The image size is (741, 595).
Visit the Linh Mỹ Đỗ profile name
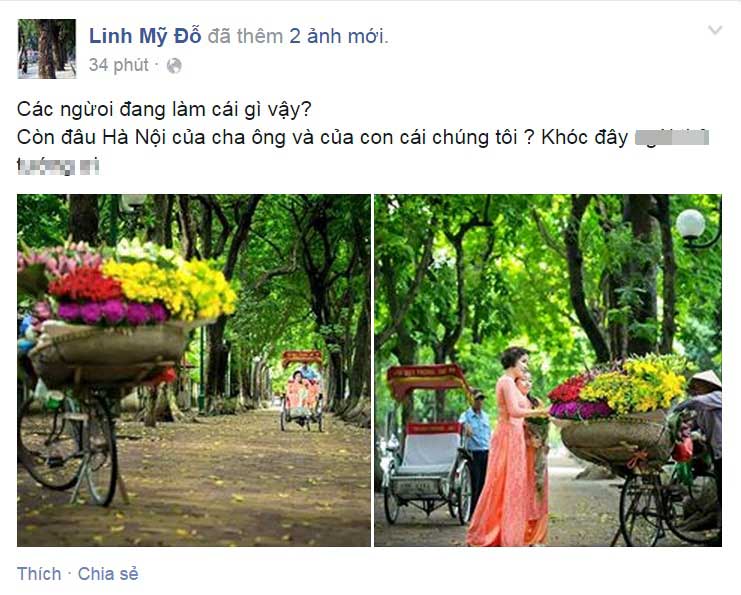click(145, 36)
